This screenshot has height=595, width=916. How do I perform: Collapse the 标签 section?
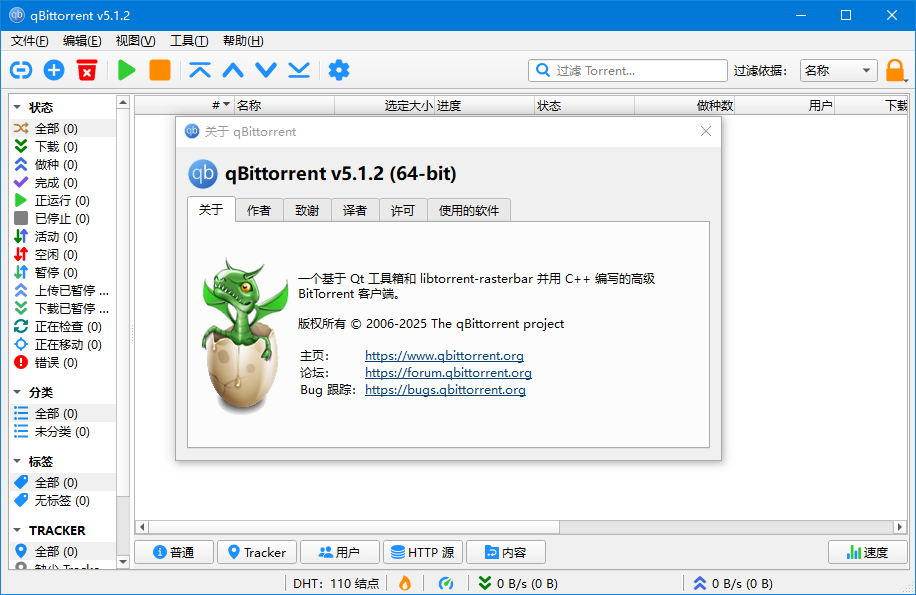[18, 461]
